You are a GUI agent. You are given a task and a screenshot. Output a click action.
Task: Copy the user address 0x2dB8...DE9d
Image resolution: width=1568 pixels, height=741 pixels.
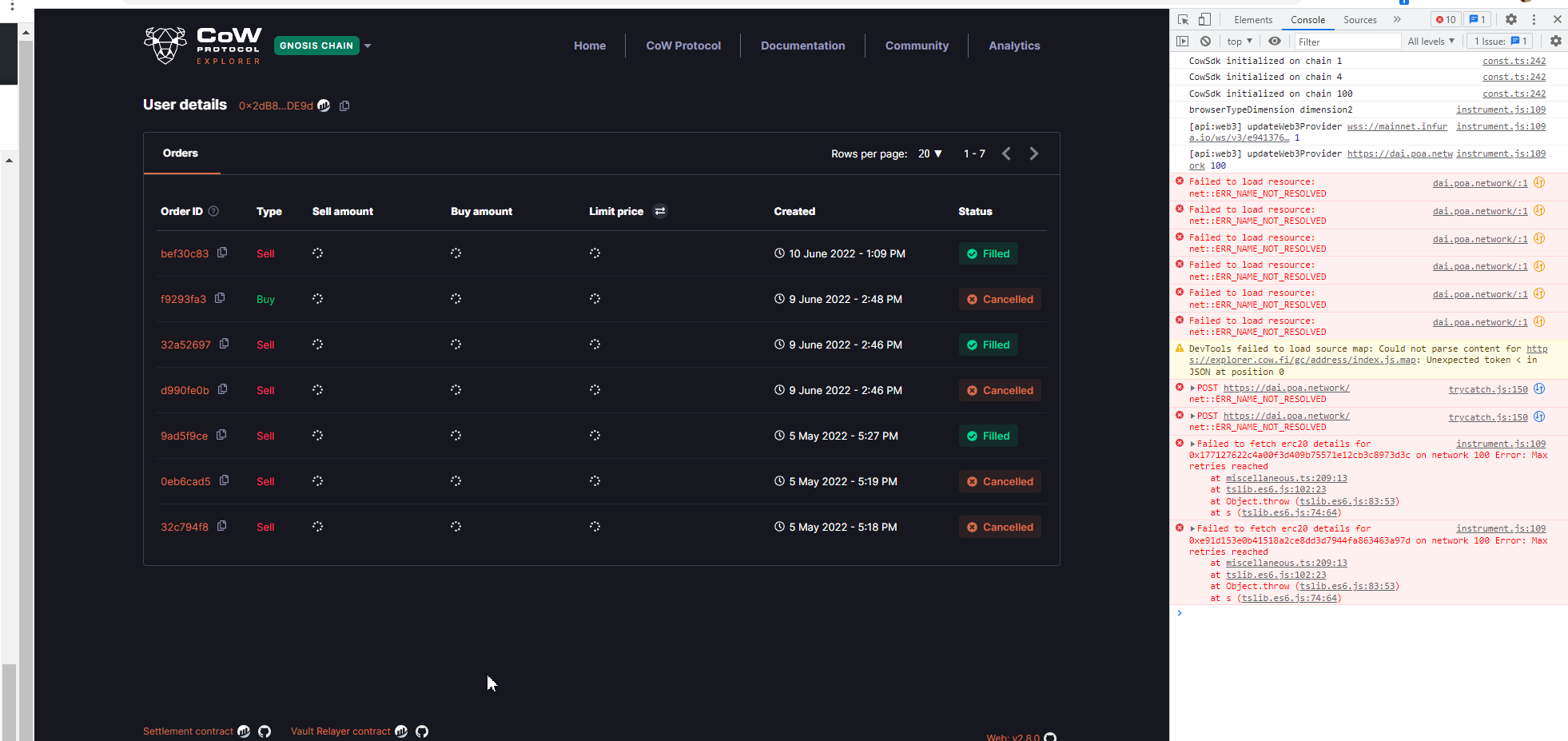point(344,106)
